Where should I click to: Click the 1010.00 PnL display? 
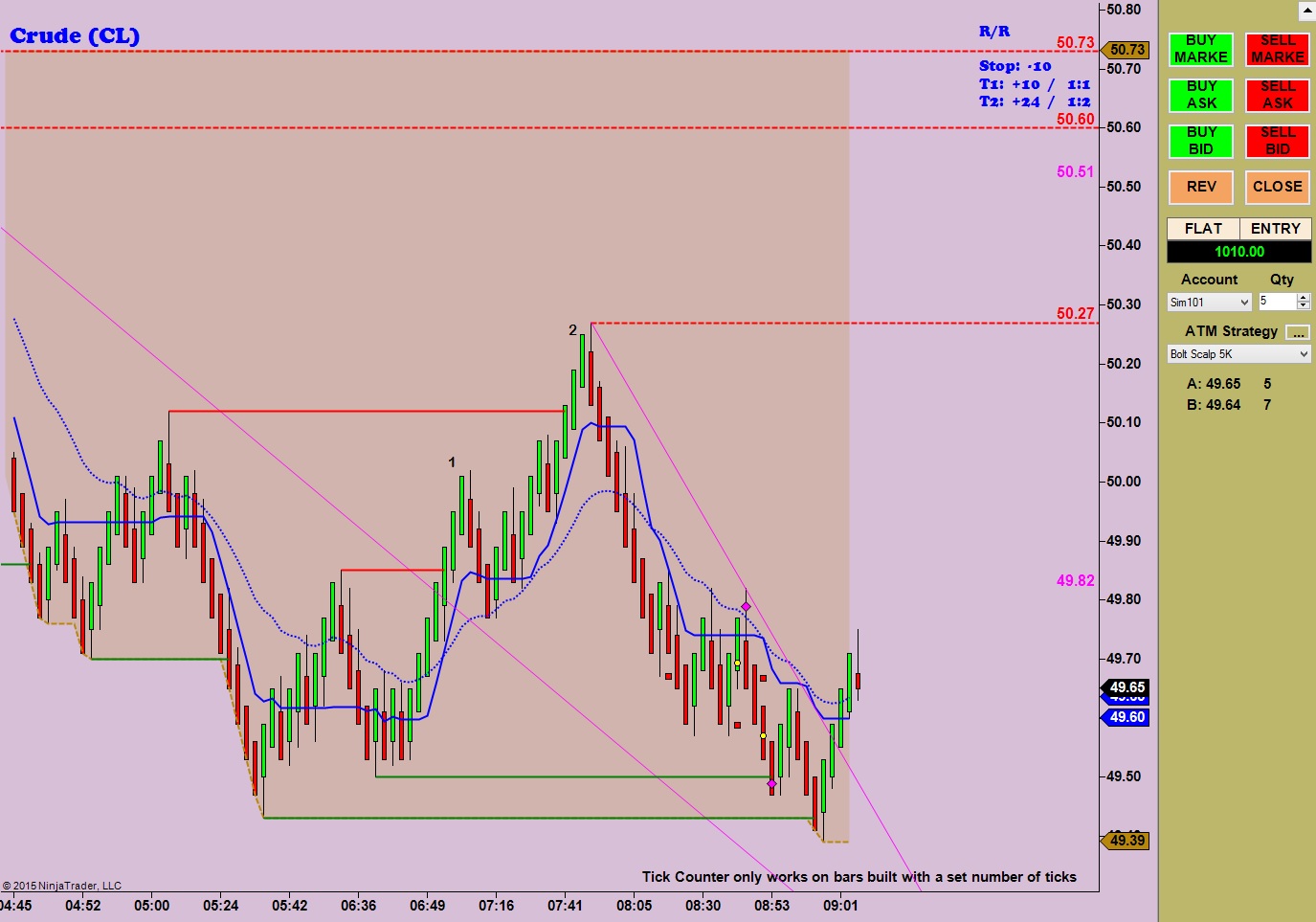click(x=1239, y=252)
